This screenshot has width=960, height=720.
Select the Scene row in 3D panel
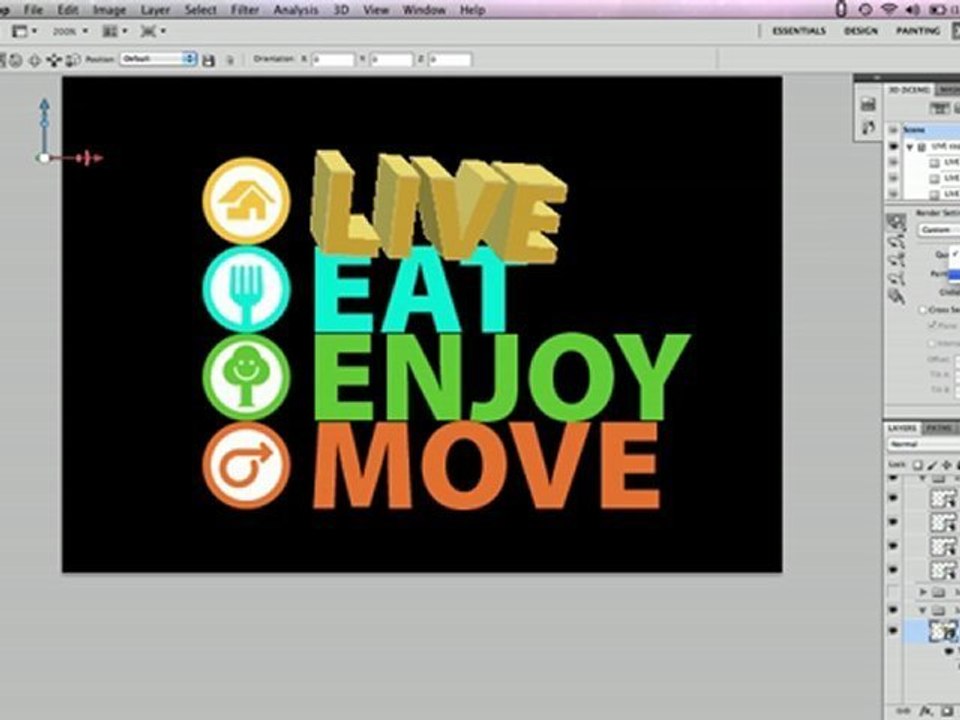click(x=931, y=130)
